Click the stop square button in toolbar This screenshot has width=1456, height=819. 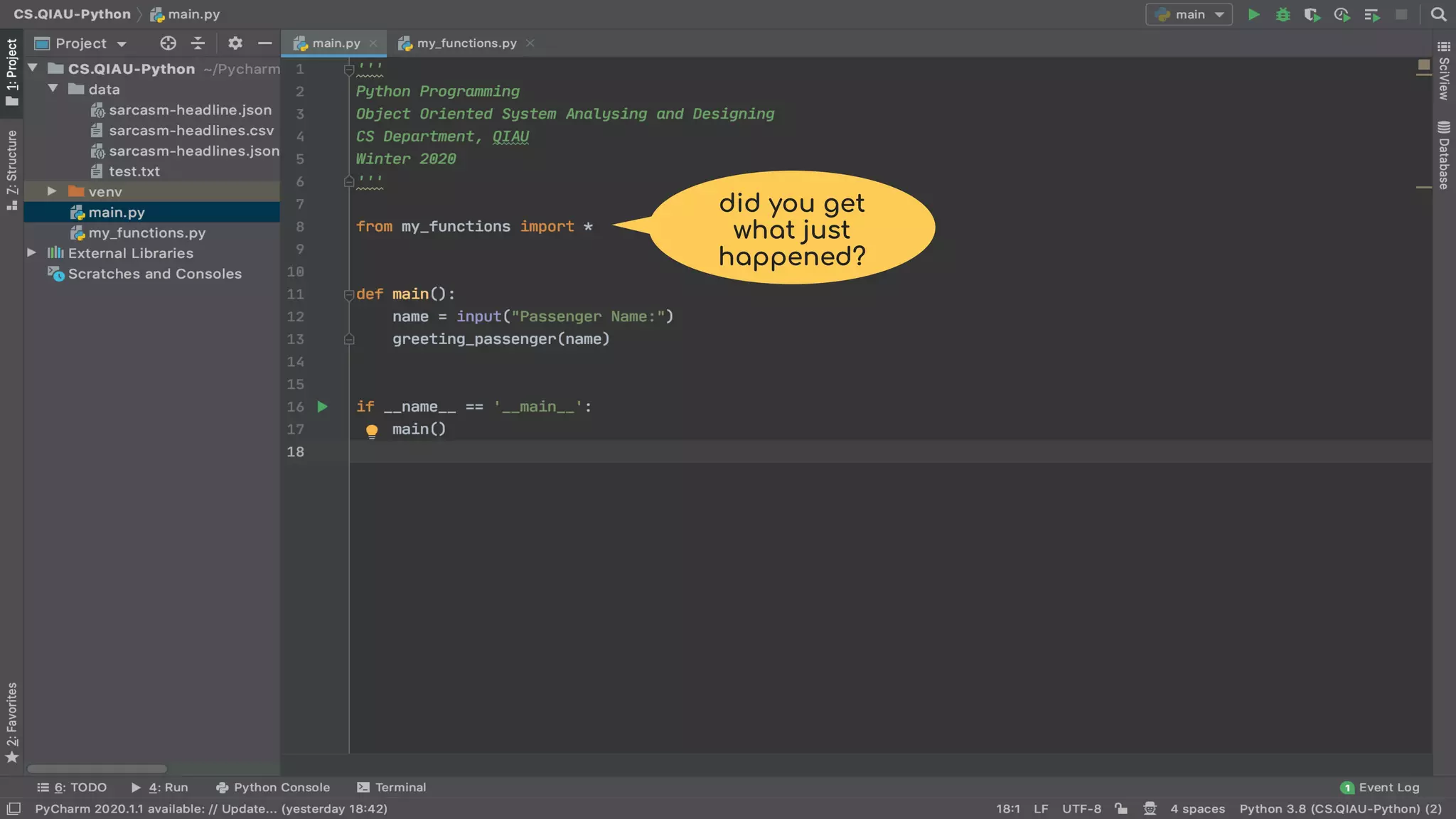(1401, 14)
